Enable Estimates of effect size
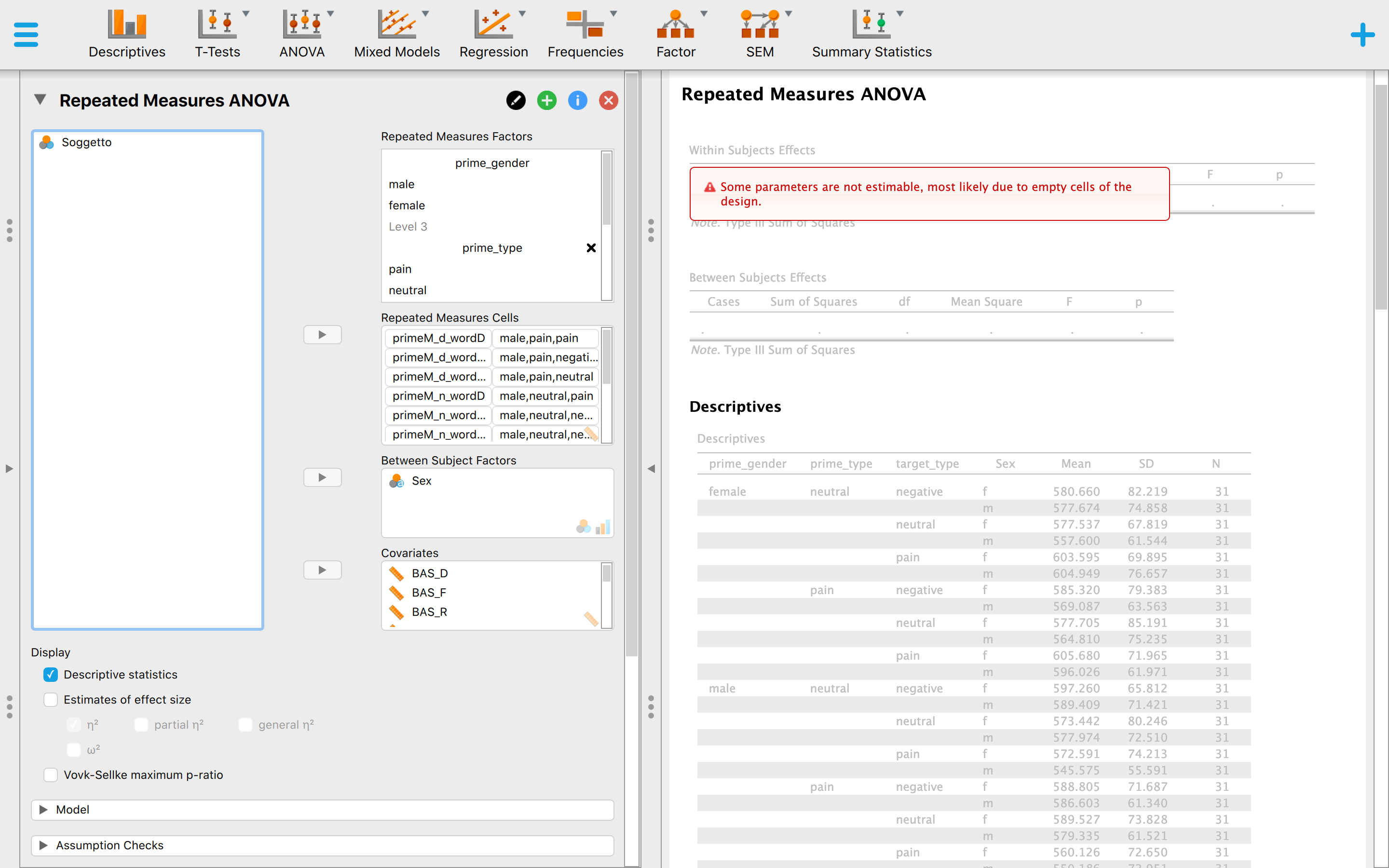 pyautogui.click(x=50, y=700)
